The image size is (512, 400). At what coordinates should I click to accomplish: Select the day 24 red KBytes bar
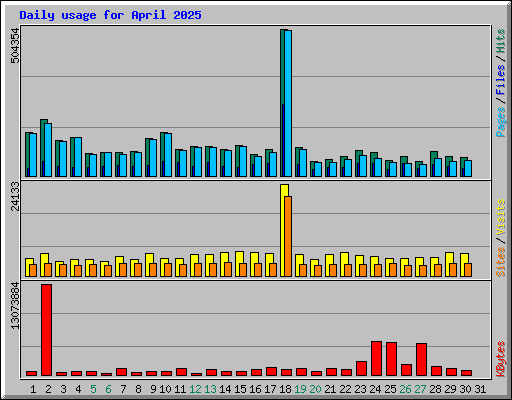pos(376,358)
